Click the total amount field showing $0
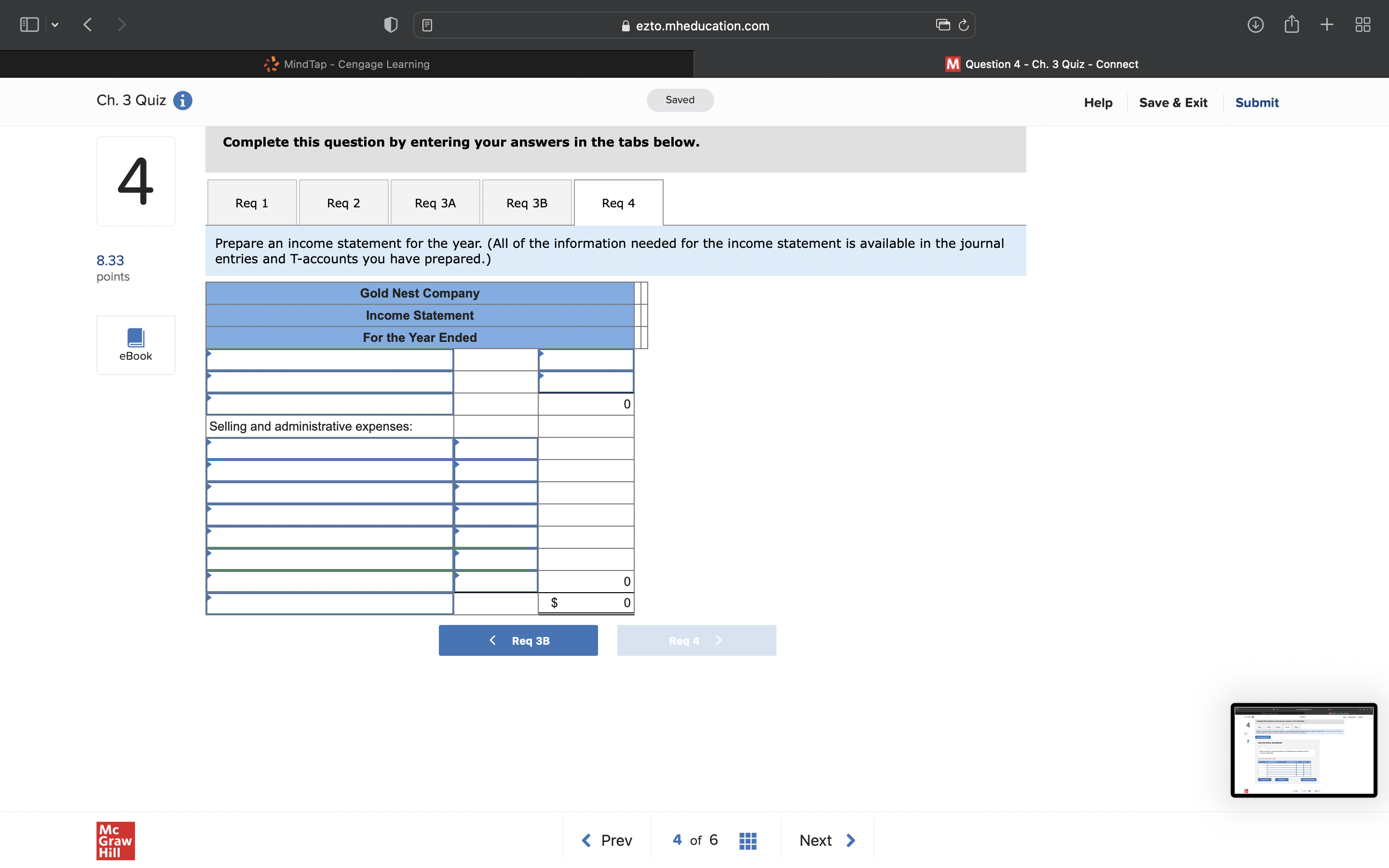The image size is (1389, 868). (x=586, y=603)
